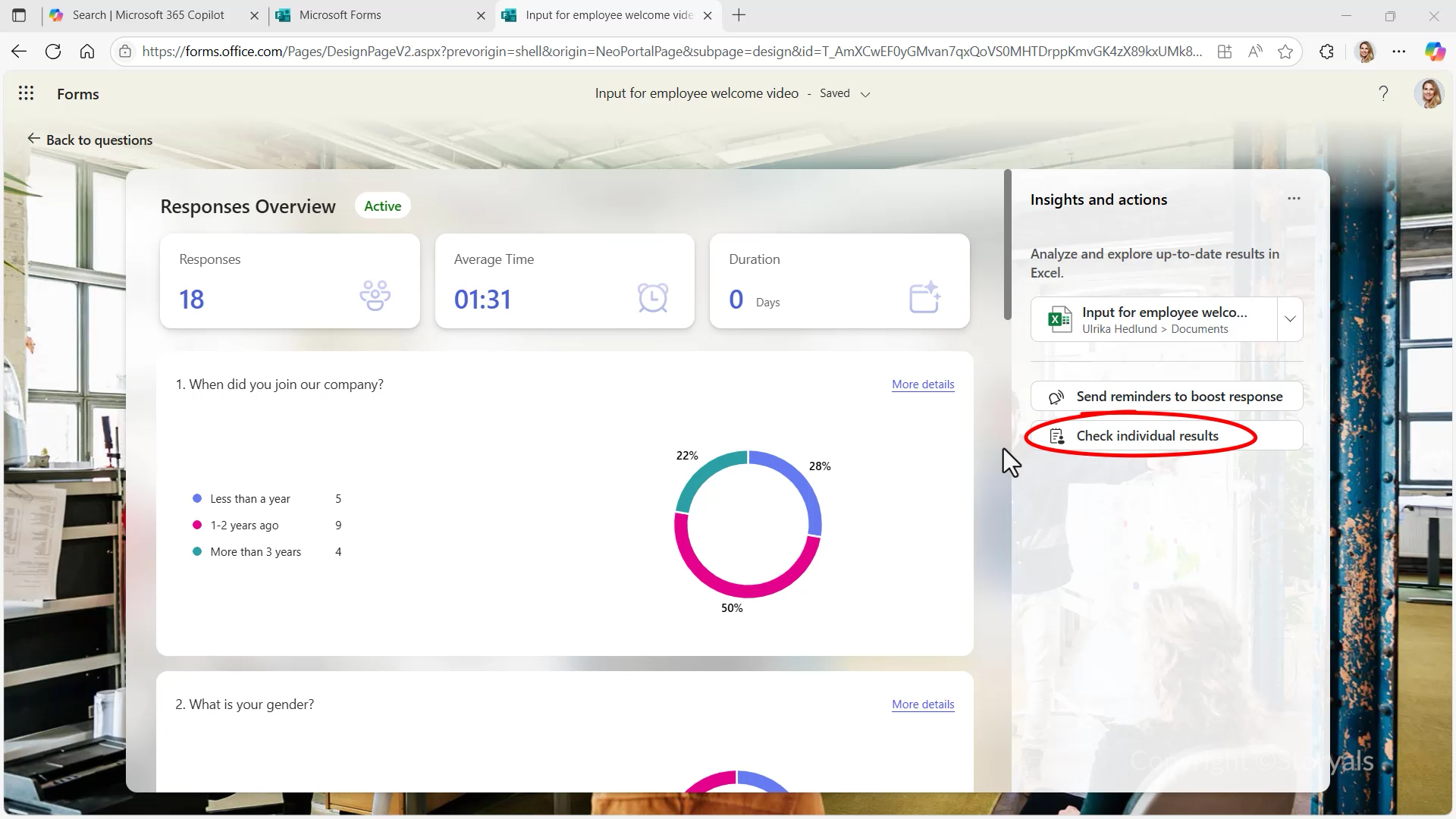Viewport: 1456px width, 819px height.
Task: Click the browser address bar URL
Action: point(671,52)
